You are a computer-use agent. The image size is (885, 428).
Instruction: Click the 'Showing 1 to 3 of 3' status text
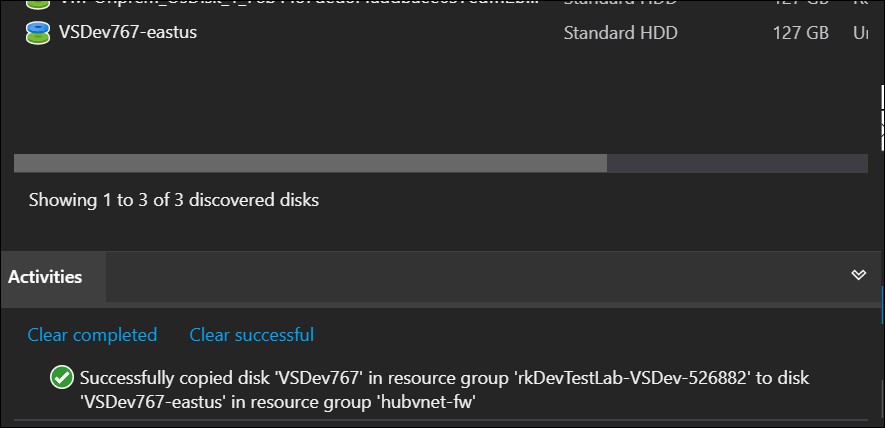pos(174,200)
